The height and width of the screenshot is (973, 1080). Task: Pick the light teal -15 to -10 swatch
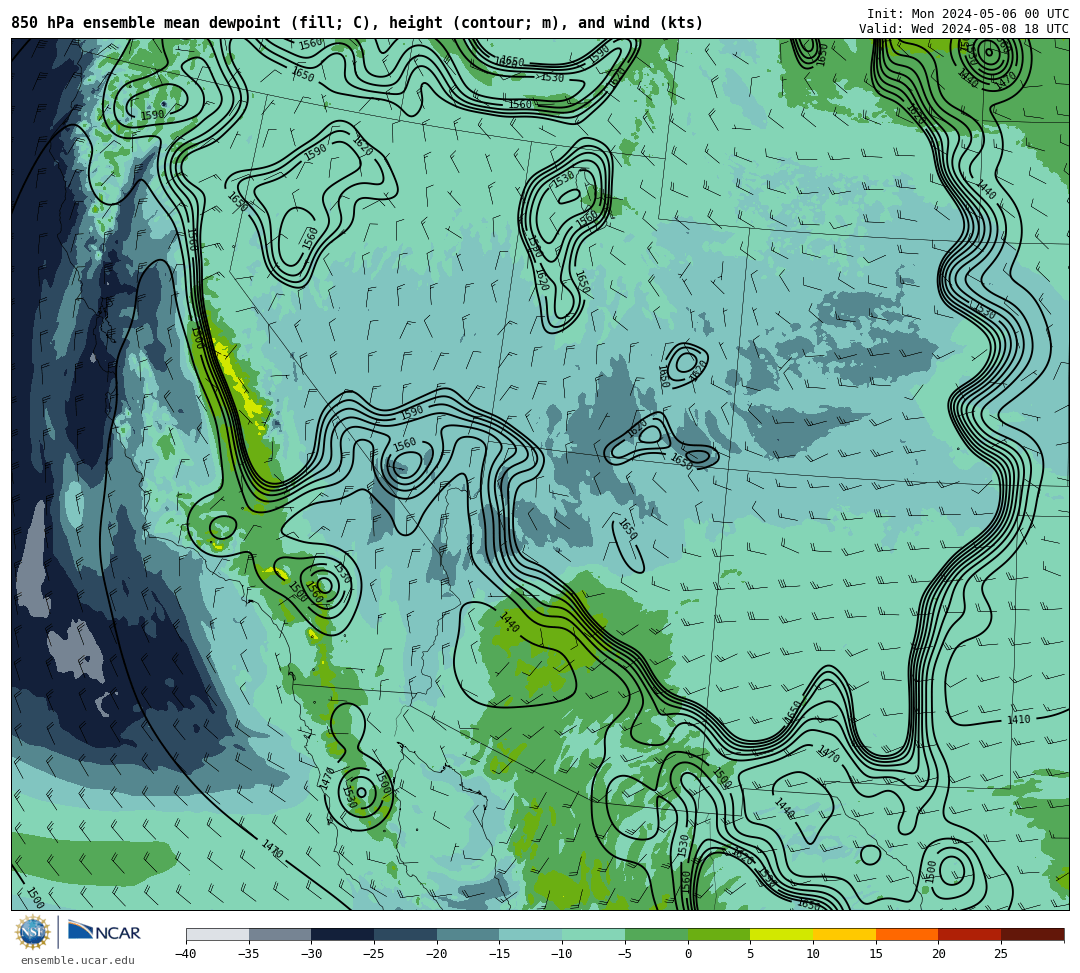531,934
